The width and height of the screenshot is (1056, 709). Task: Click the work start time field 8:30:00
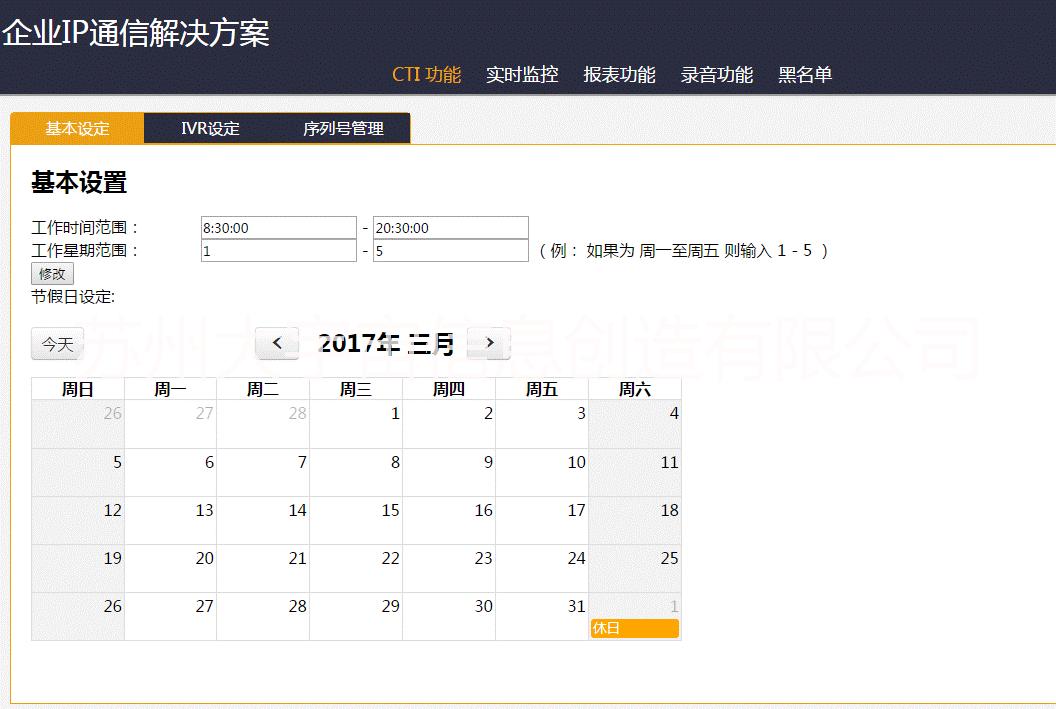click(278, 228)
